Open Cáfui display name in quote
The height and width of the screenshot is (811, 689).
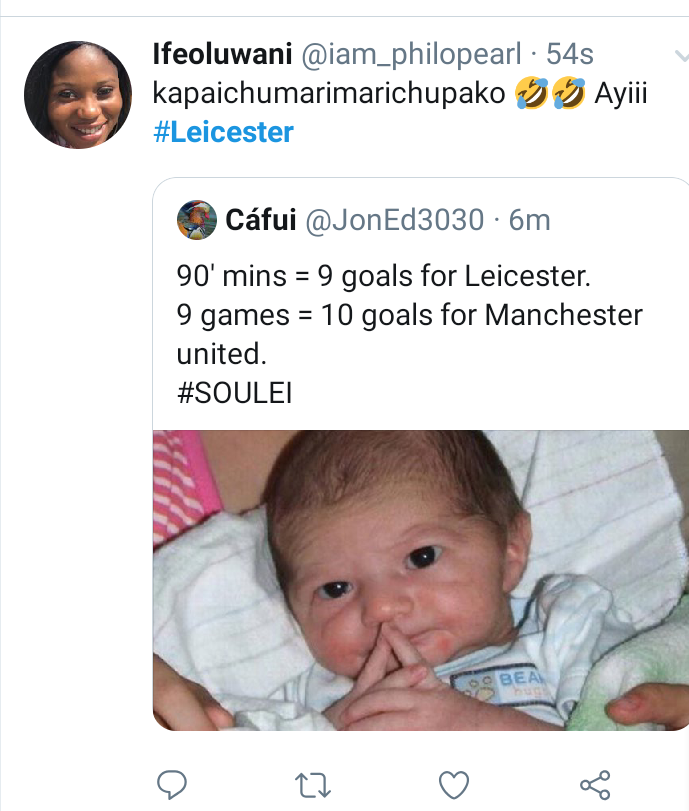(x=260, y=219)
